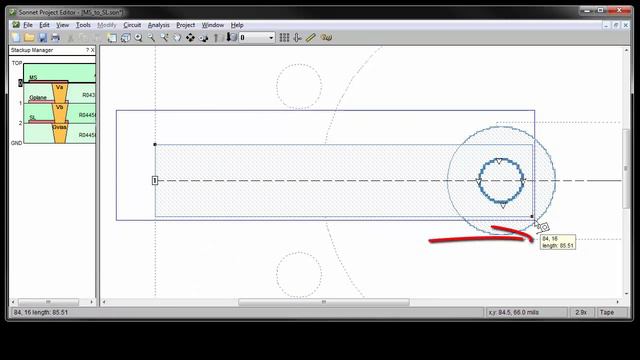Close the Stackup Manager panel
640x360 pixels.
coord(93,50)
